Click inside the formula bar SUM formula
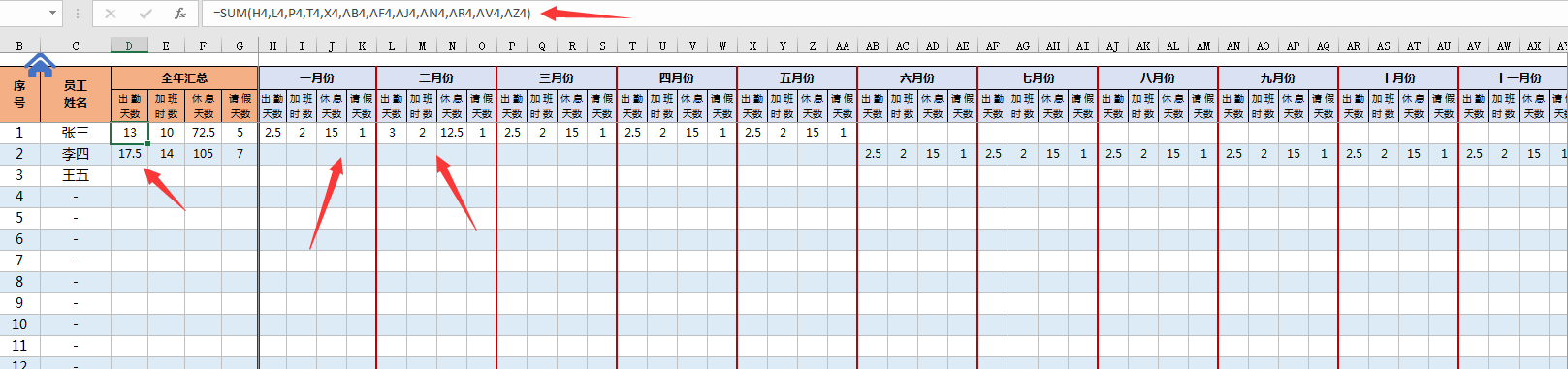The height and width of the screenshot is (369, 1568). click(x=371, y=14)
